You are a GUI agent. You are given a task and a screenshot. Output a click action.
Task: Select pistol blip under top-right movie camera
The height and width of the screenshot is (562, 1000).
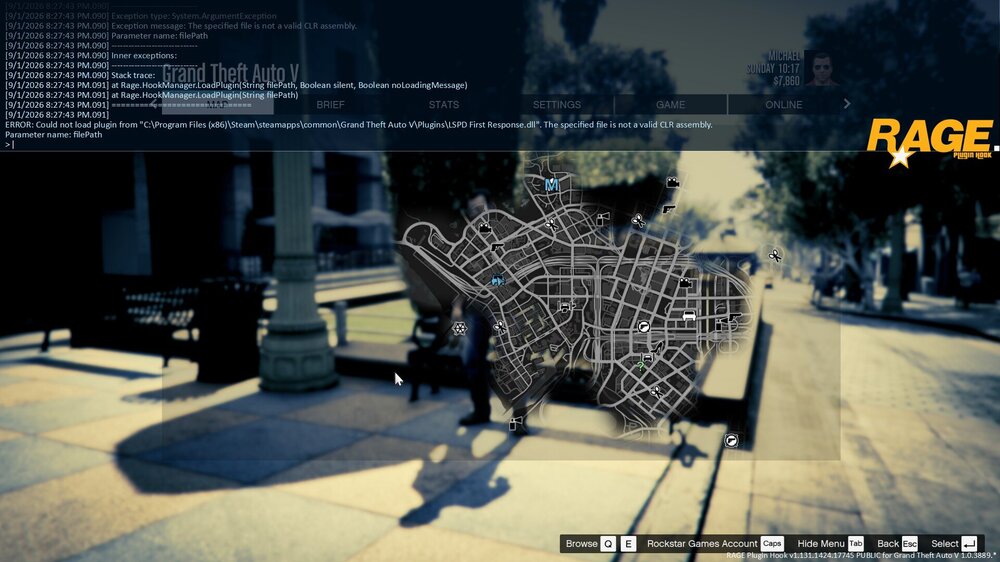point(668,208)
